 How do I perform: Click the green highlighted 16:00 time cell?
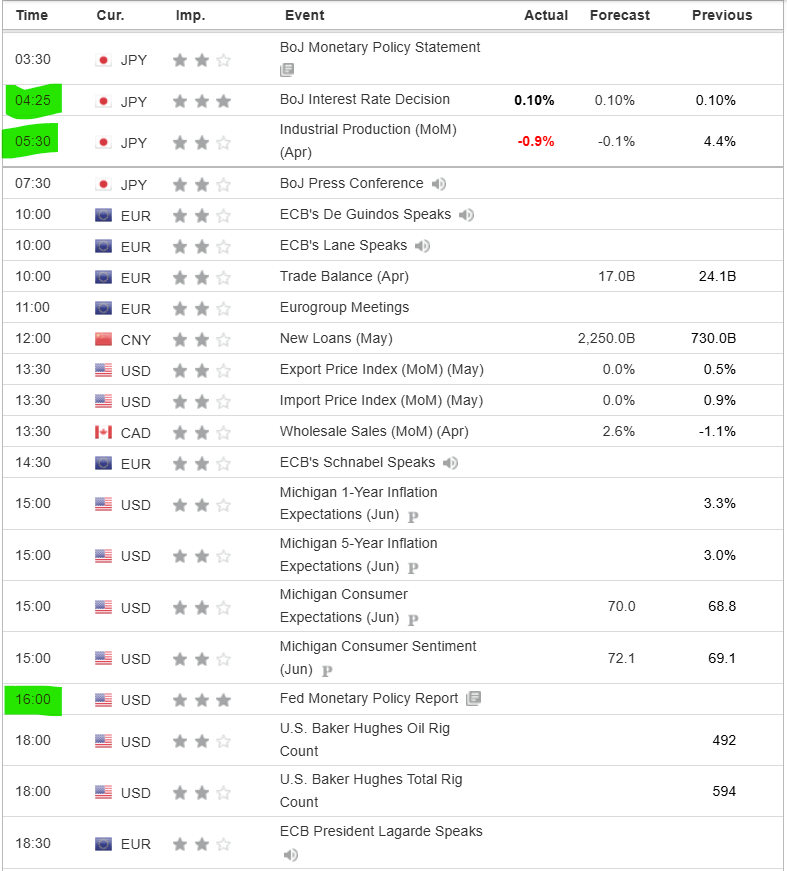(33, 700)
